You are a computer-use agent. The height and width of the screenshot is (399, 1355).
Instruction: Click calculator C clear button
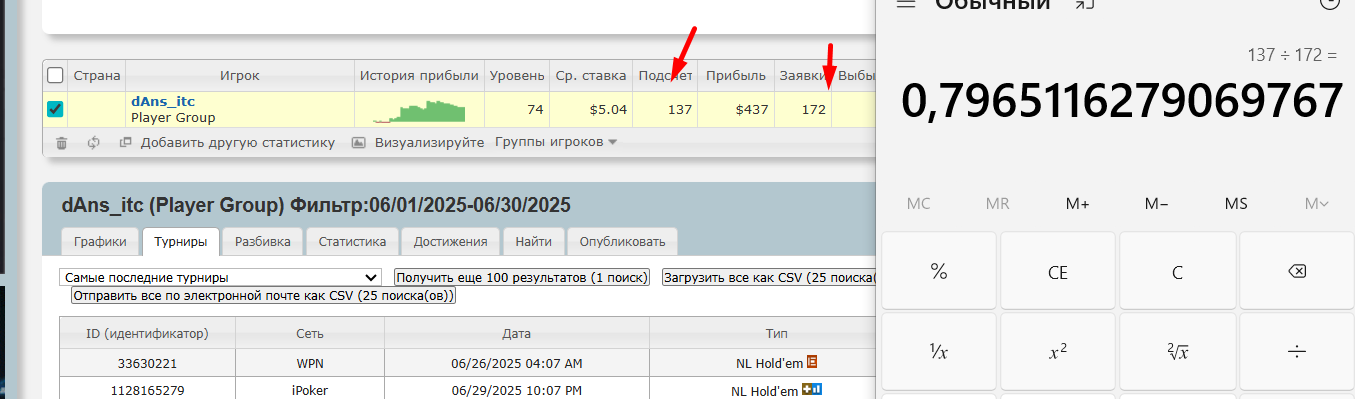point(1177,271)
